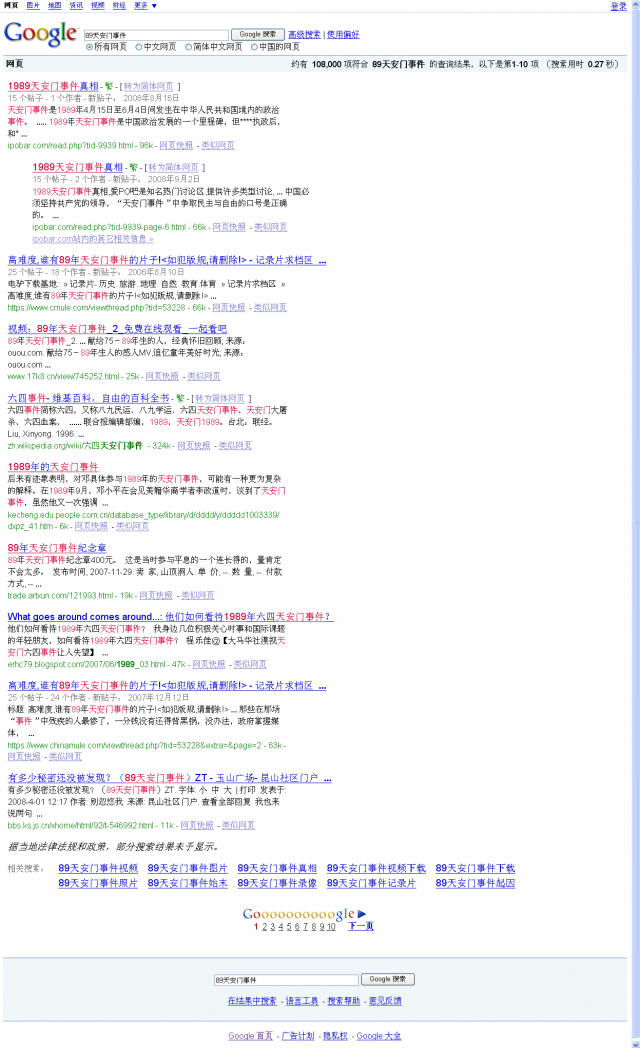Click the 下一页 next page link
Screen dimensions: 640x1049
pyautogui.click(x=361, y=927)
